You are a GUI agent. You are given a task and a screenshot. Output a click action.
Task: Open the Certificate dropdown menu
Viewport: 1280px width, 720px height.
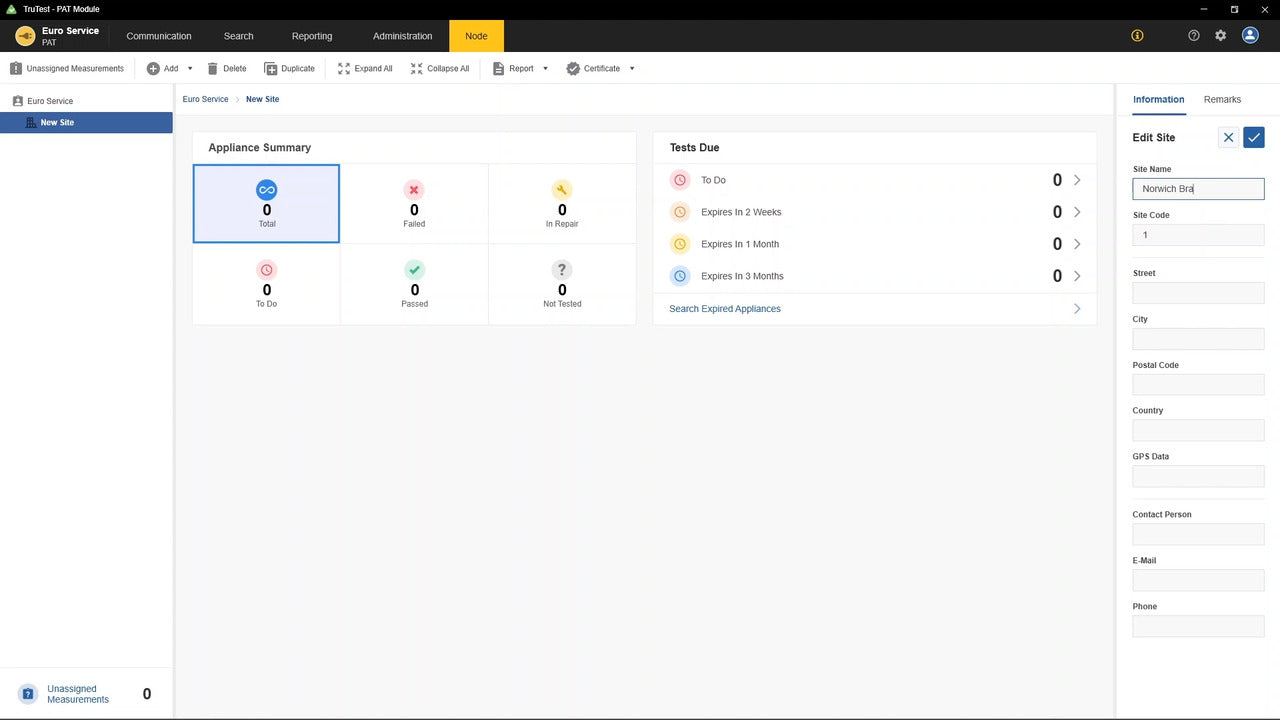[632, 69]
